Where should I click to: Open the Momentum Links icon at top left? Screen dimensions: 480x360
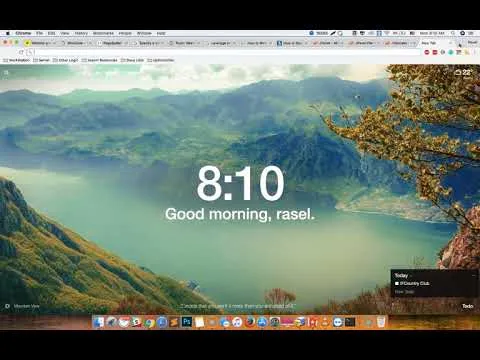click(x=6, y=72)
